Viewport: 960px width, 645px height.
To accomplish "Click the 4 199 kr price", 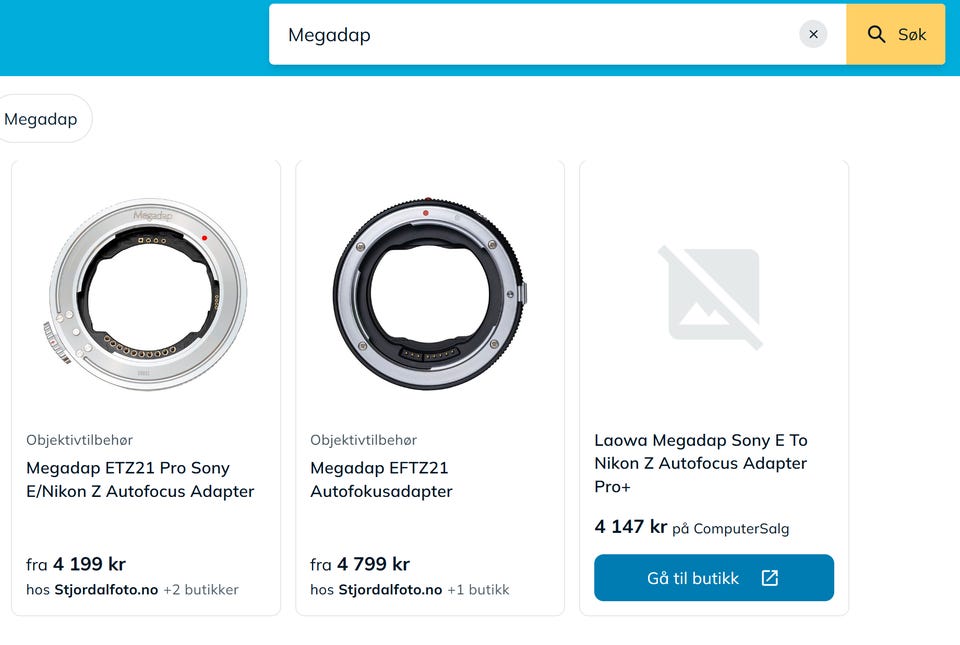I will [89, 564].
